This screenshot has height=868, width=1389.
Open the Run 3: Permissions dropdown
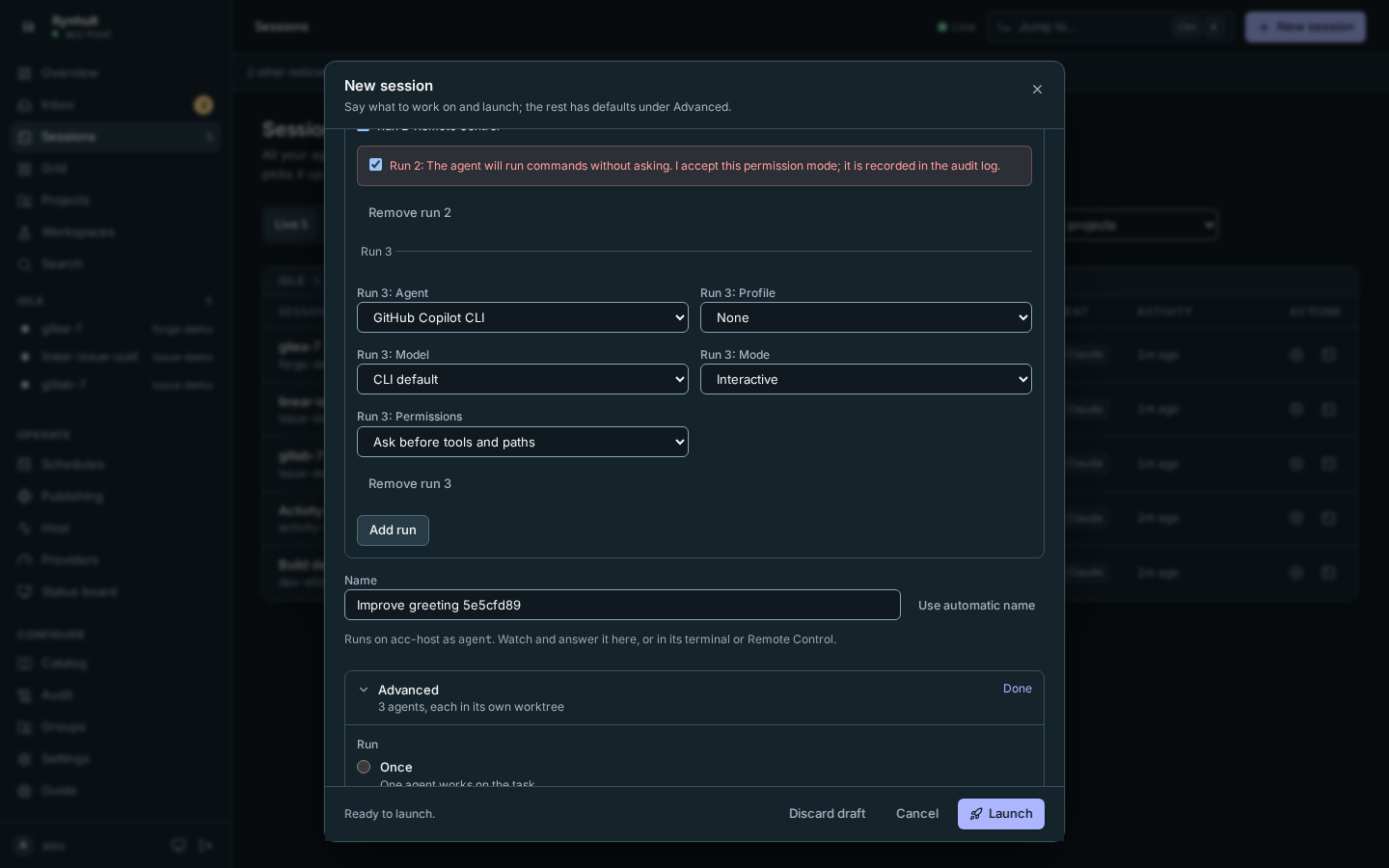click(x=523, y=442)
